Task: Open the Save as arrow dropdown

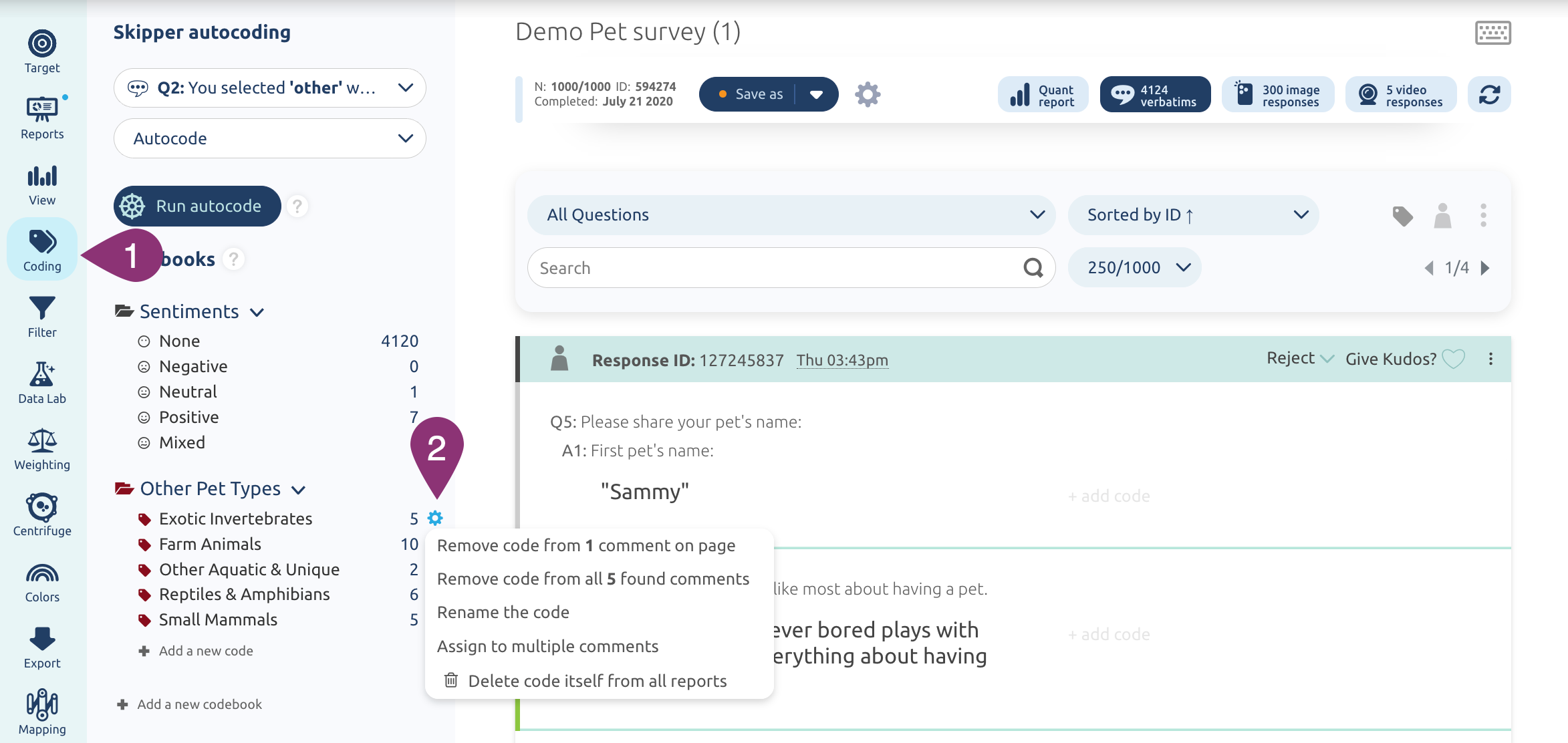Action: click(816, 94)
